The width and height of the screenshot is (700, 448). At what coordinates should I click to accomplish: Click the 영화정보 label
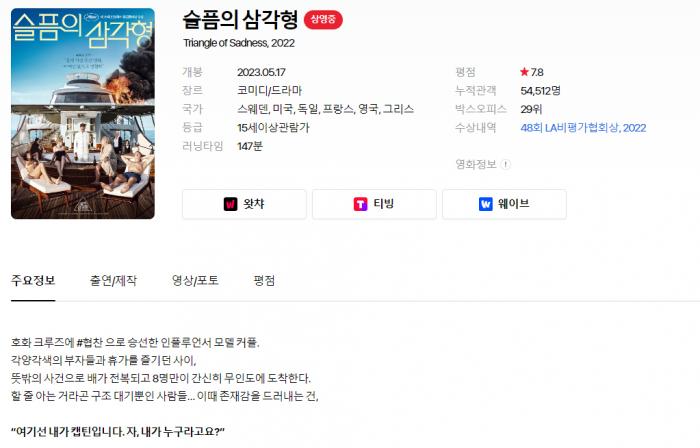(x=476, y=164)
